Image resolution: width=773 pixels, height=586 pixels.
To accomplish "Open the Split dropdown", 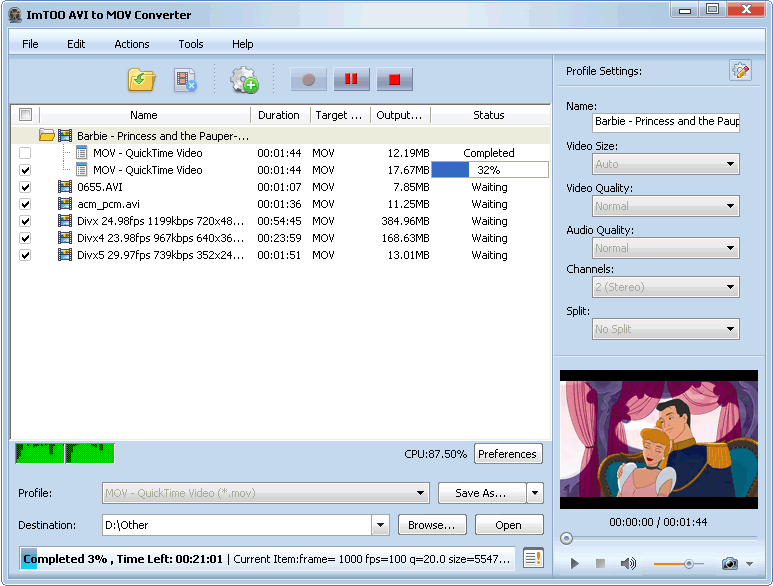I will coord(666,329).
